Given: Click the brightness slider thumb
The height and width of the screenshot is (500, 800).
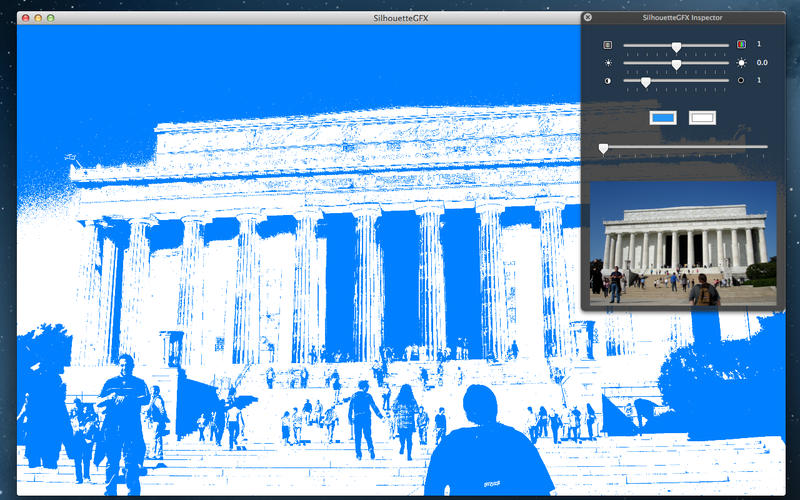Looking at the screenshot, I should pyautogui.click(x=676, y=64).
